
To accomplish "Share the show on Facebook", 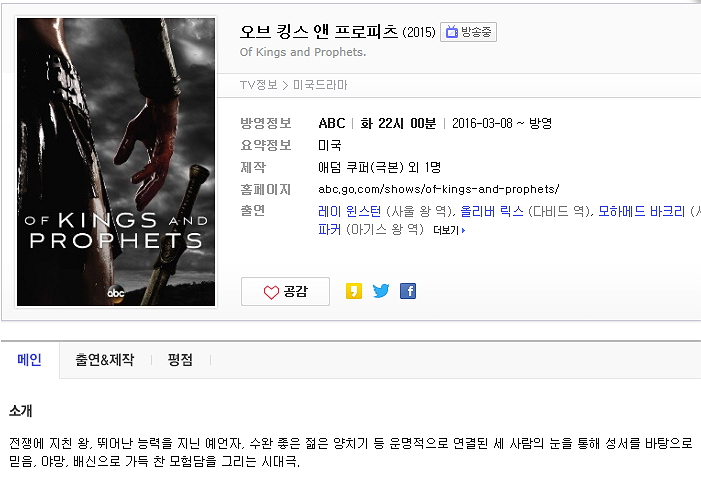I will (408, 291).
